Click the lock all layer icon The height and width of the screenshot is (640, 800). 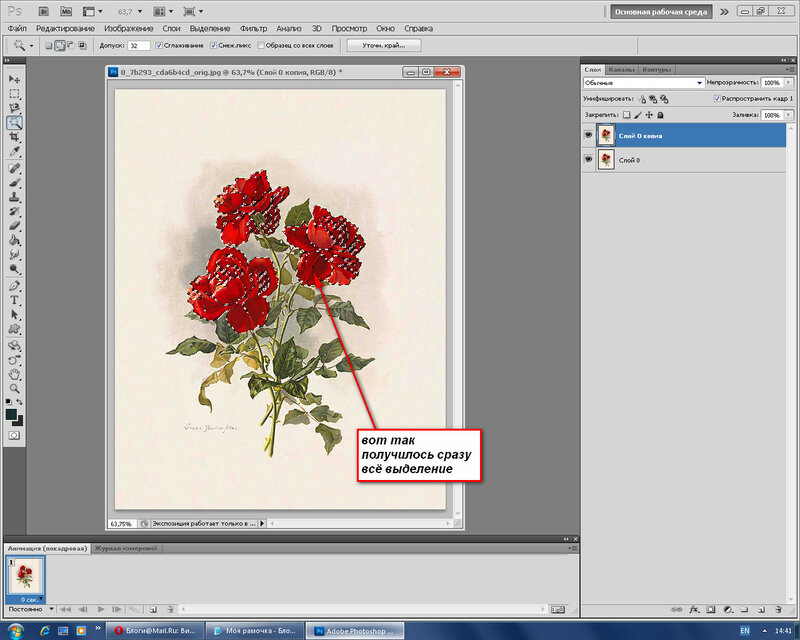click(660, 115)
